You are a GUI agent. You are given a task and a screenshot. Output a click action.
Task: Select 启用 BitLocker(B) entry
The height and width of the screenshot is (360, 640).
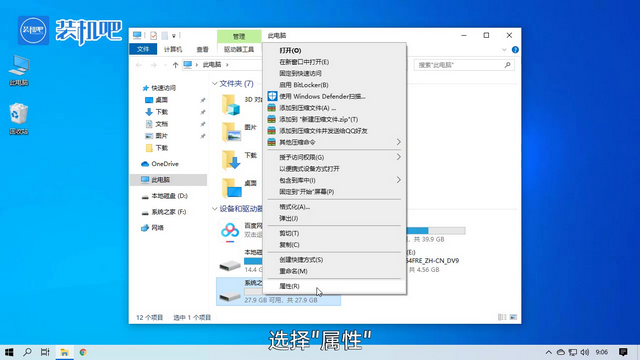303,85
